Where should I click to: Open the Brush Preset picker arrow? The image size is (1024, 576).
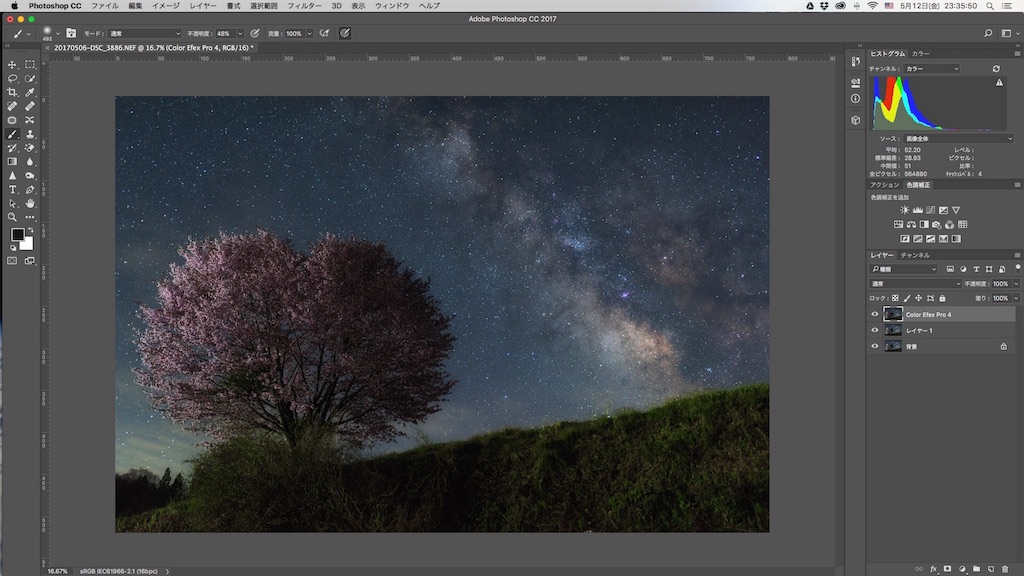click(x=58, y=33)
